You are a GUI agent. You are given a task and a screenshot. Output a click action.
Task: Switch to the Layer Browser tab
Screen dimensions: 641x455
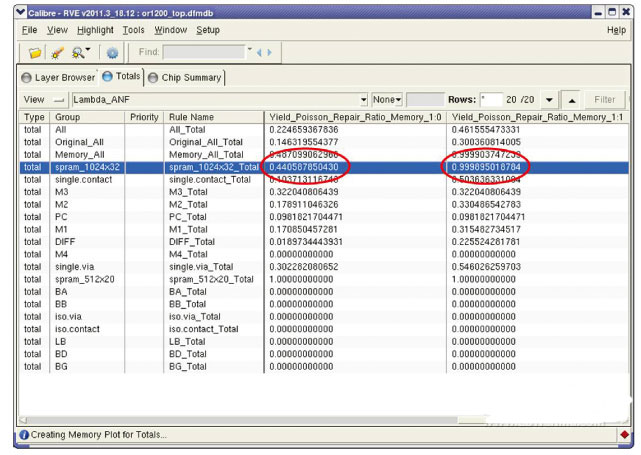point(58,78)
